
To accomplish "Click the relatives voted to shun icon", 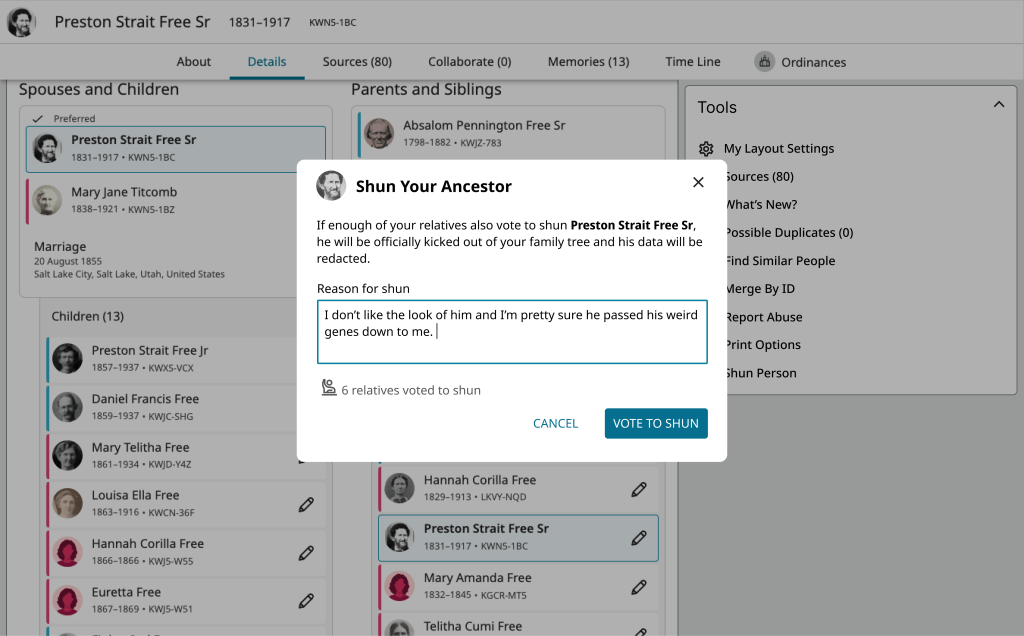I will click(x=329, y=389).
